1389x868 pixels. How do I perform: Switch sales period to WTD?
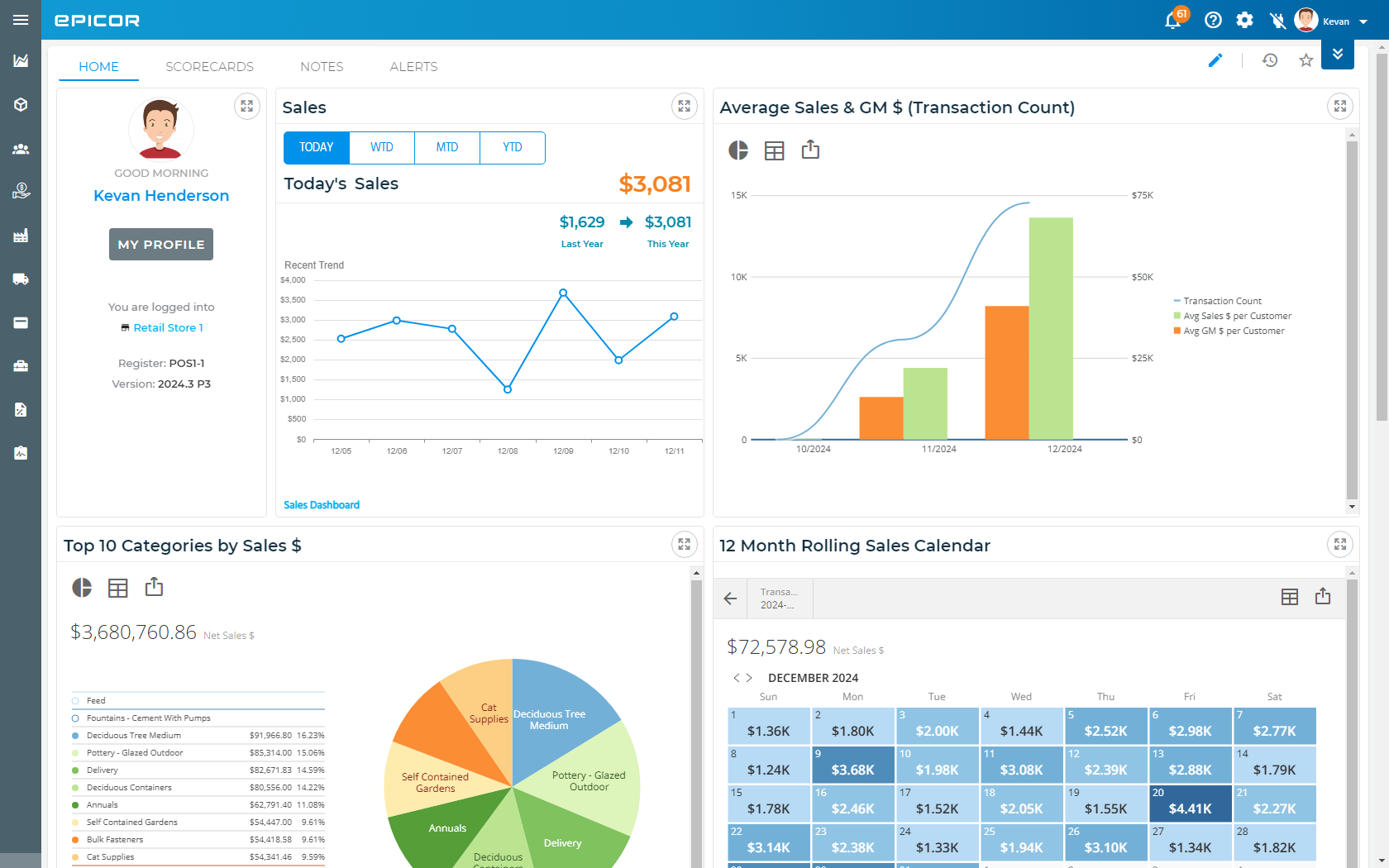point(381,148)
